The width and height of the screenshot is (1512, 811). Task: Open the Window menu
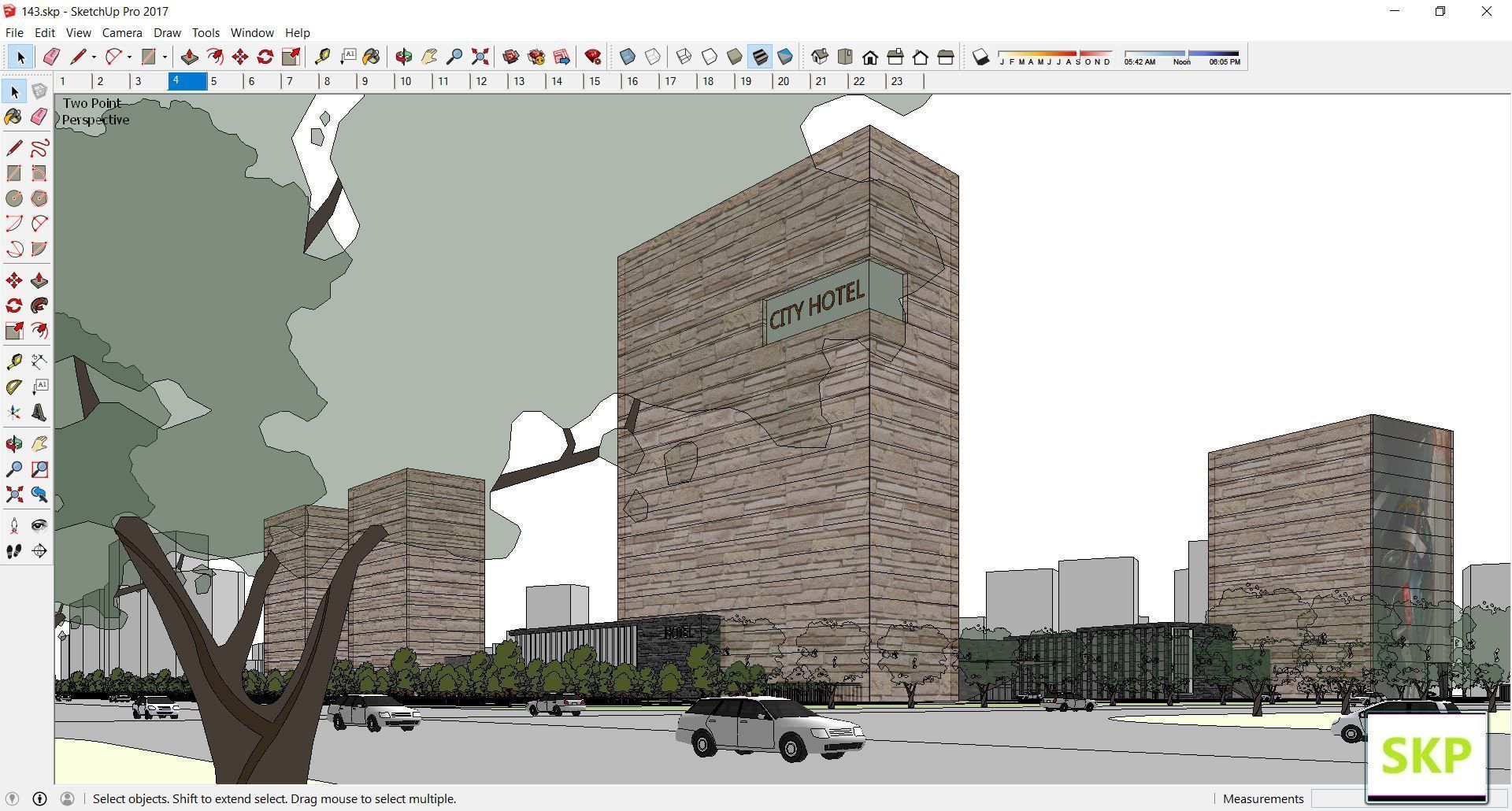click(252, 32)
